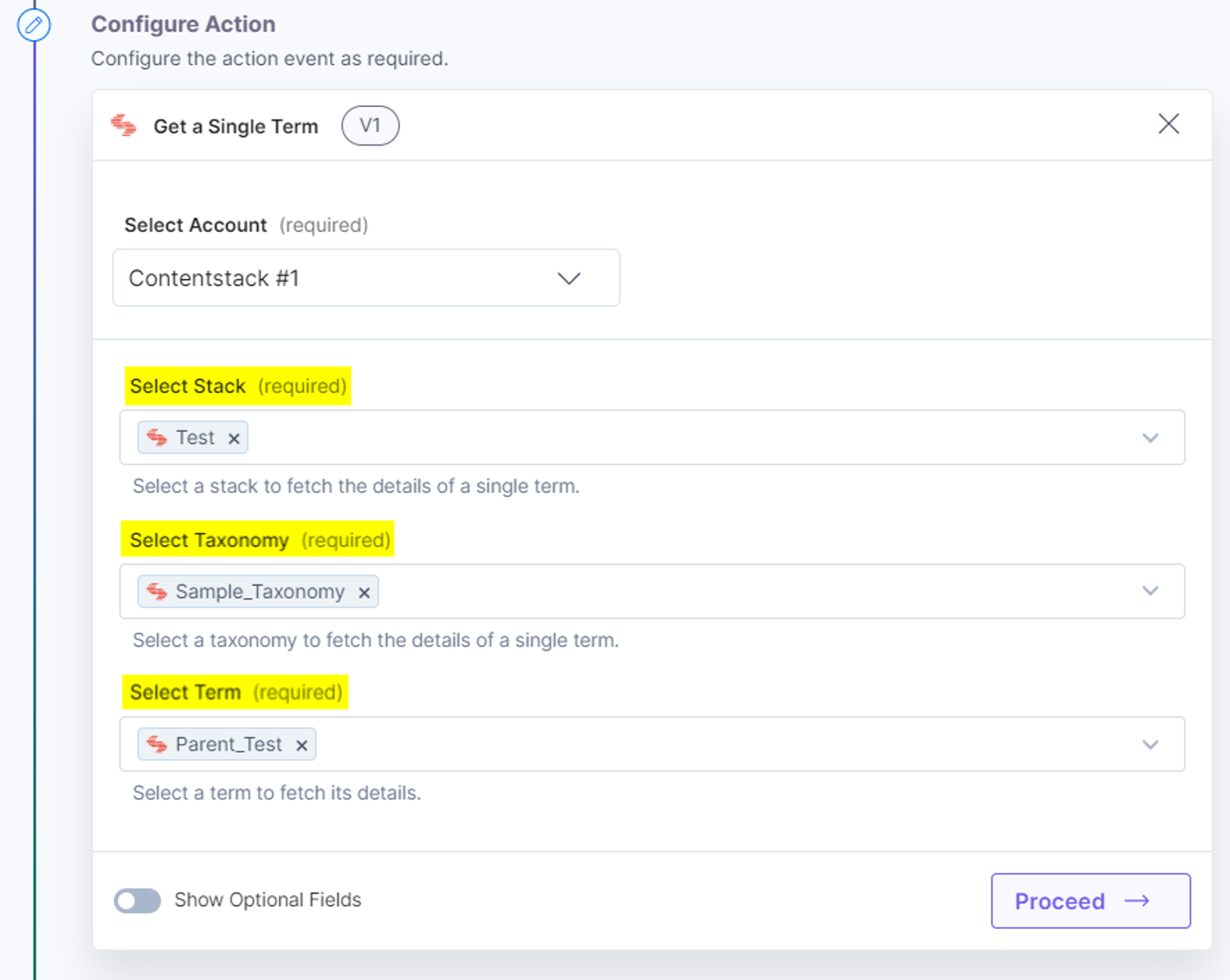
Task: Expand the Select Term dropdown chevron
Action: click(x=1150, y=745)
